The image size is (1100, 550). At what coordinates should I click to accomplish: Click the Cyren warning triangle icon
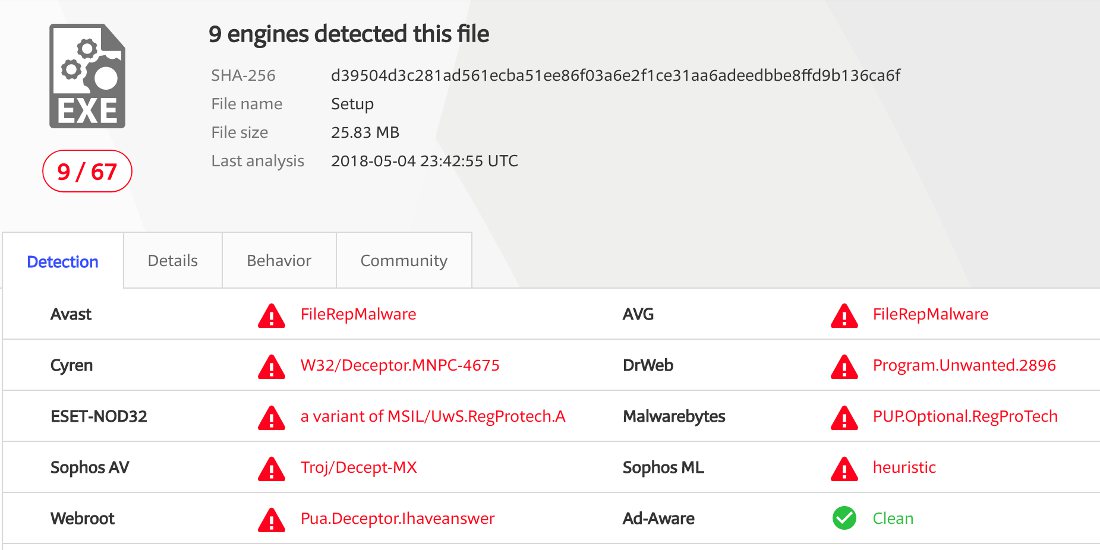pyautogui.click(x=271, y=367)
